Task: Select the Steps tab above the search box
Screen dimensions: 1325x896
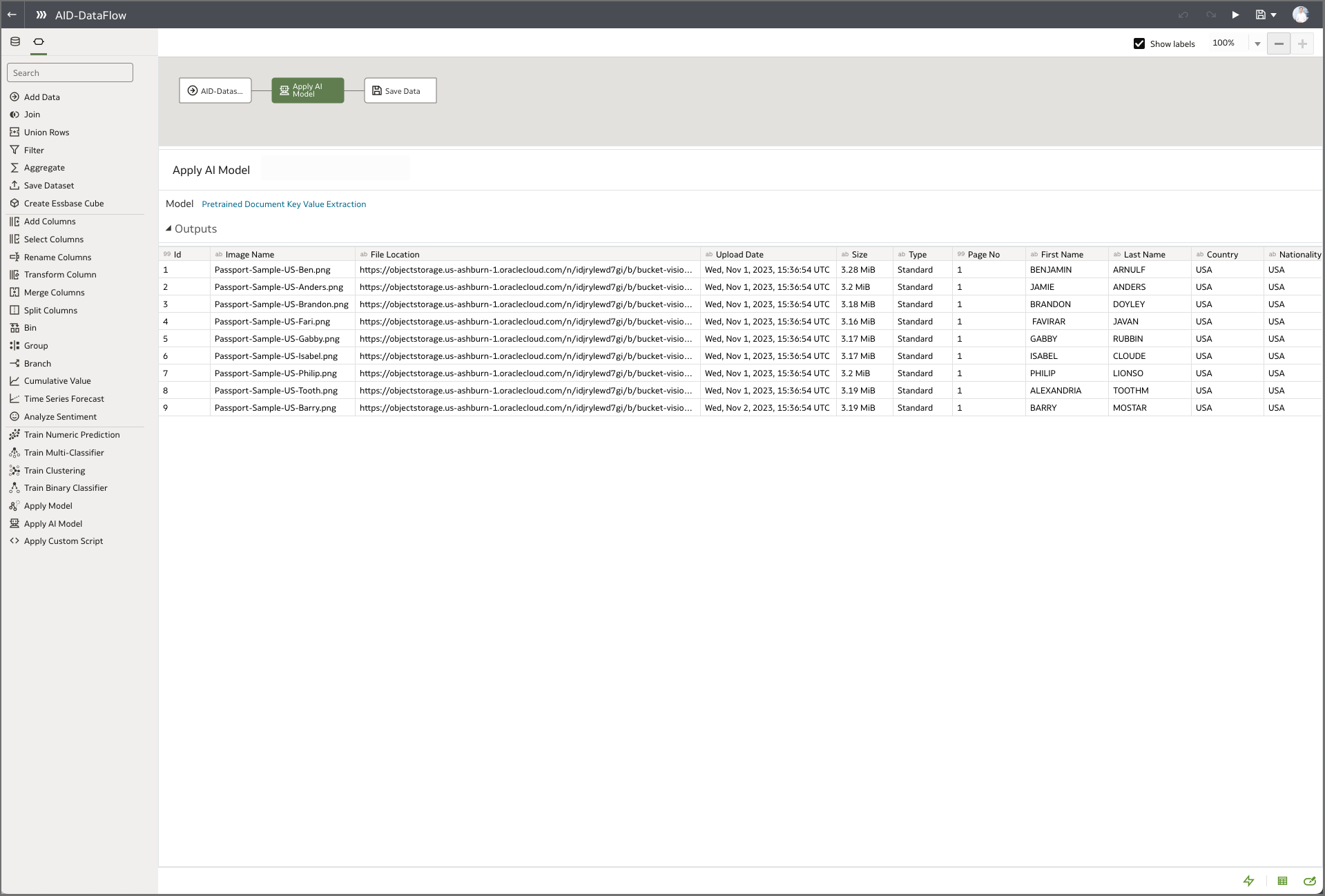Action: [39, 41]
